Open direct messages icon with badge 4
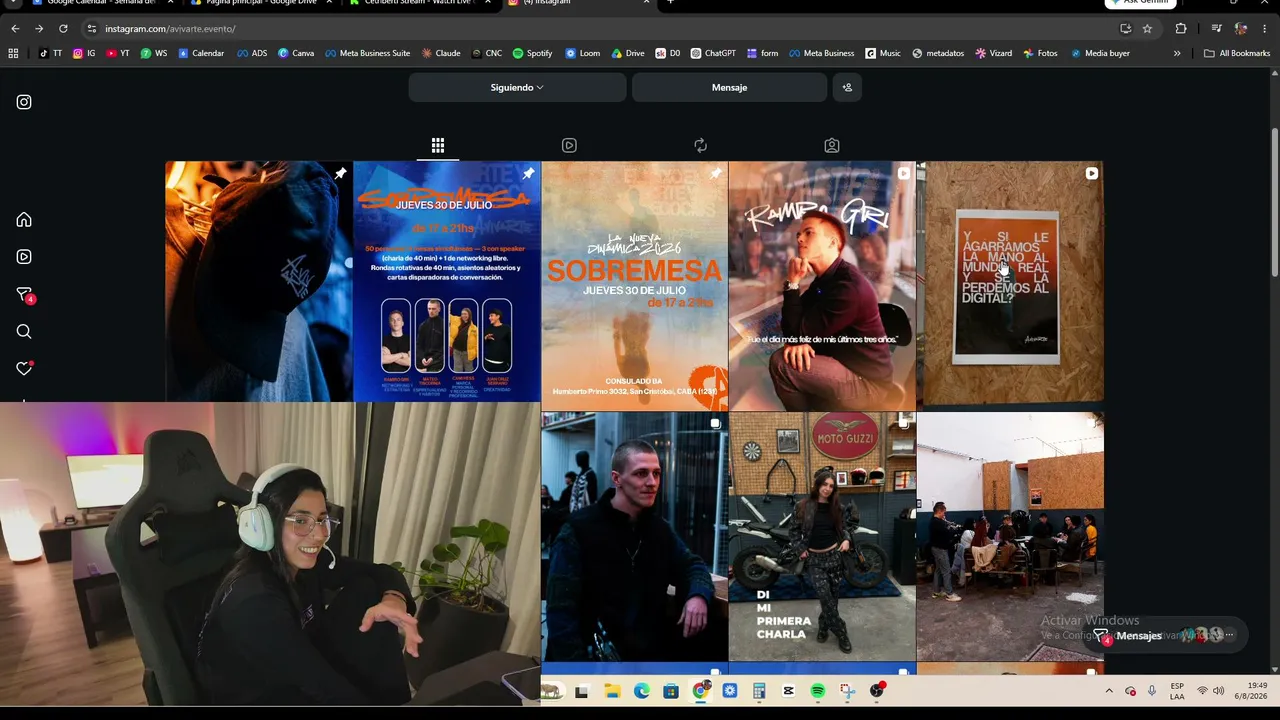 coord(25,294)
